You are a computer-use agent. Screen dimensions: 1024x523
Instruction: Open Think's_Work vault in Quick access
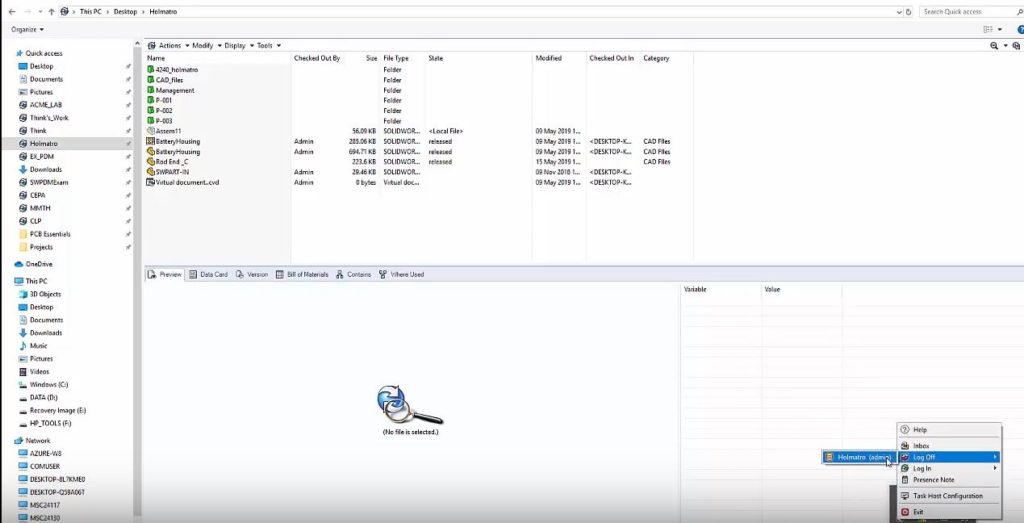coord(44,118)
